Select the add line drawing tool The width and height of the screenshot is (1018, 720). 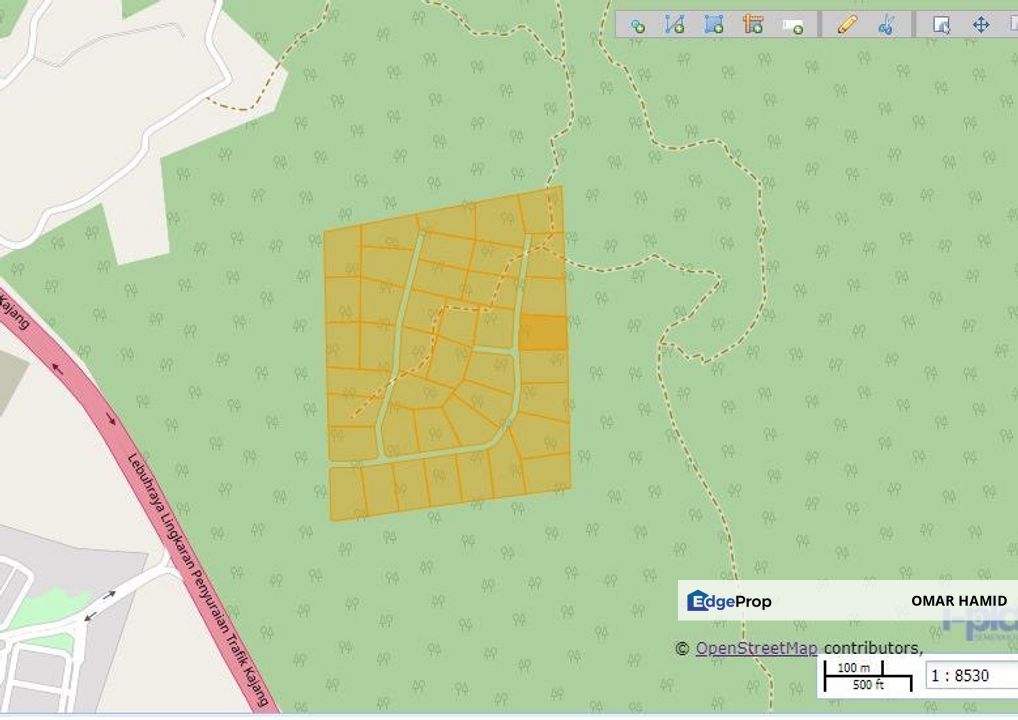(675, 25)
